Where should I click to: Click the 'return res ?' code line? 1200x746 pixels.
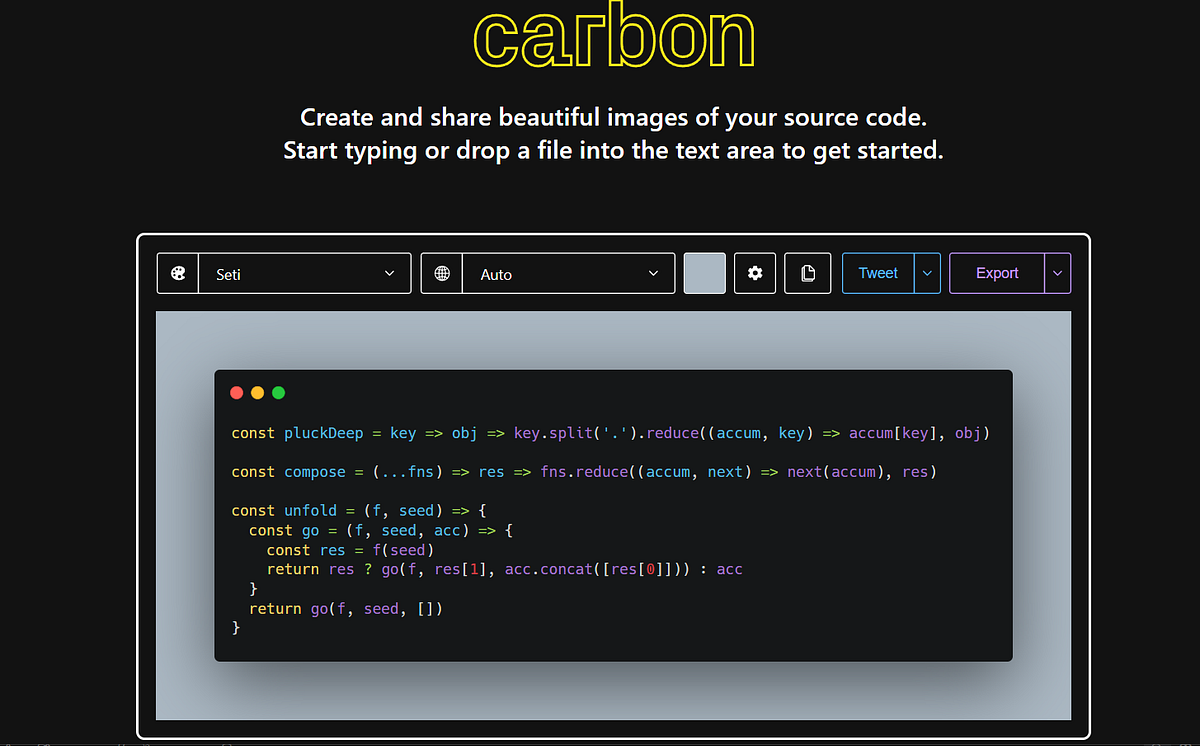coord(504,570)
